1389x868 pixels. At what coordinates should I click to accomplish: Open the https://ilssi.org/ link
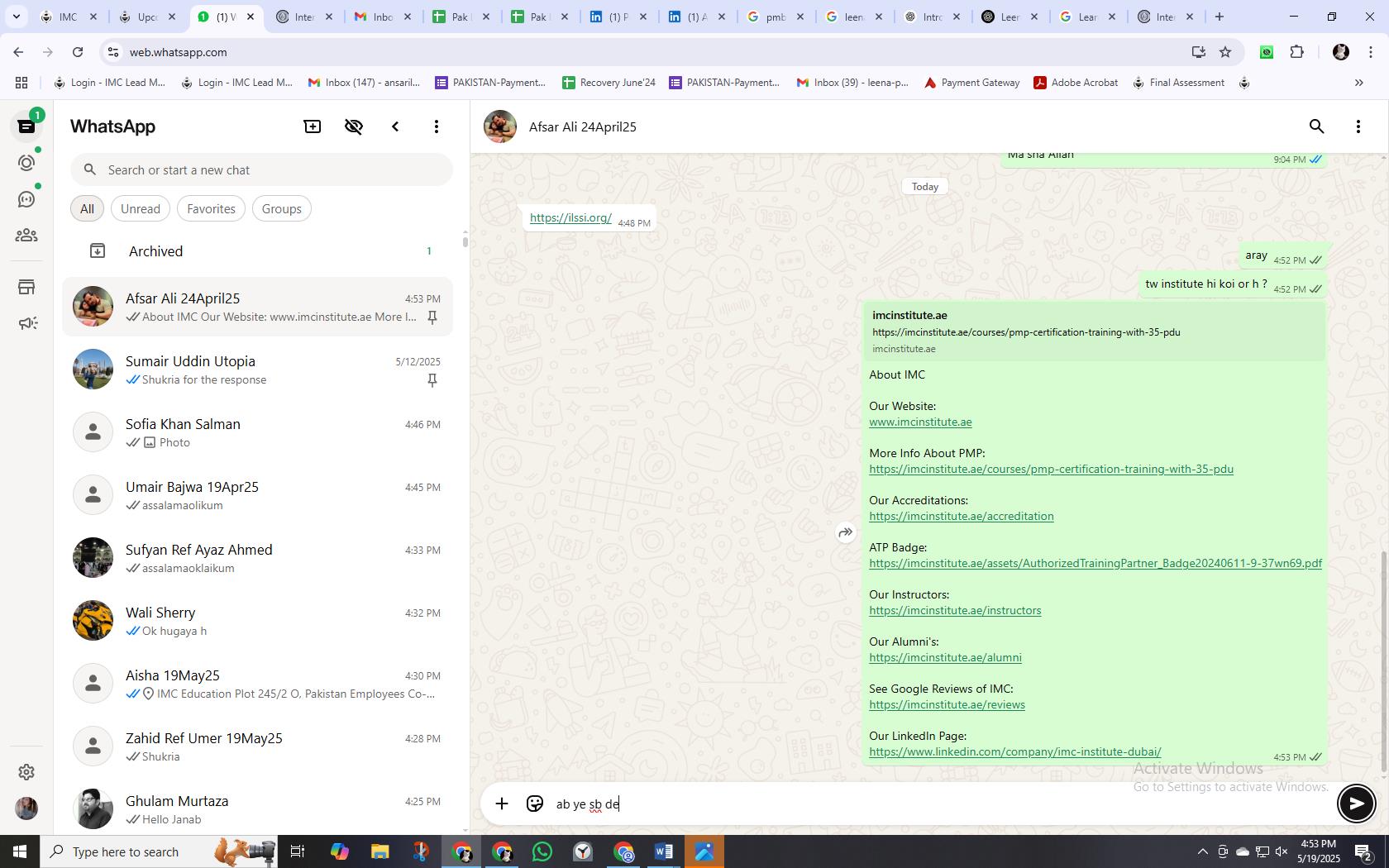pyautogui.click(x=570, y=218)
